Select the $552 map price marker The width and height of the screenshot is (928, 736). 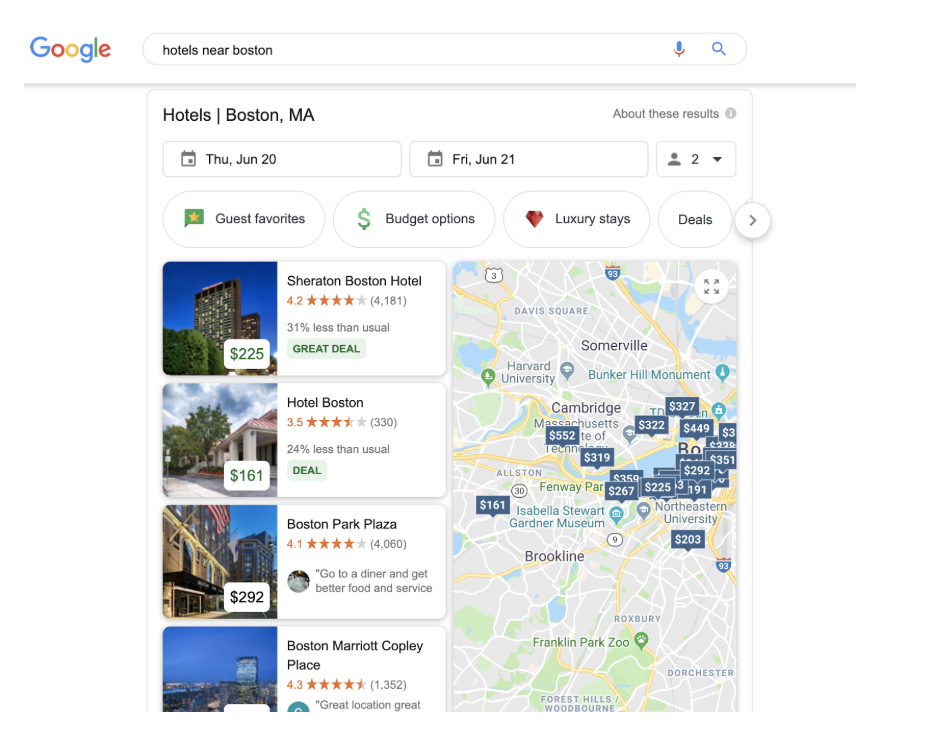pyautogui.click(x=562, y=437)
